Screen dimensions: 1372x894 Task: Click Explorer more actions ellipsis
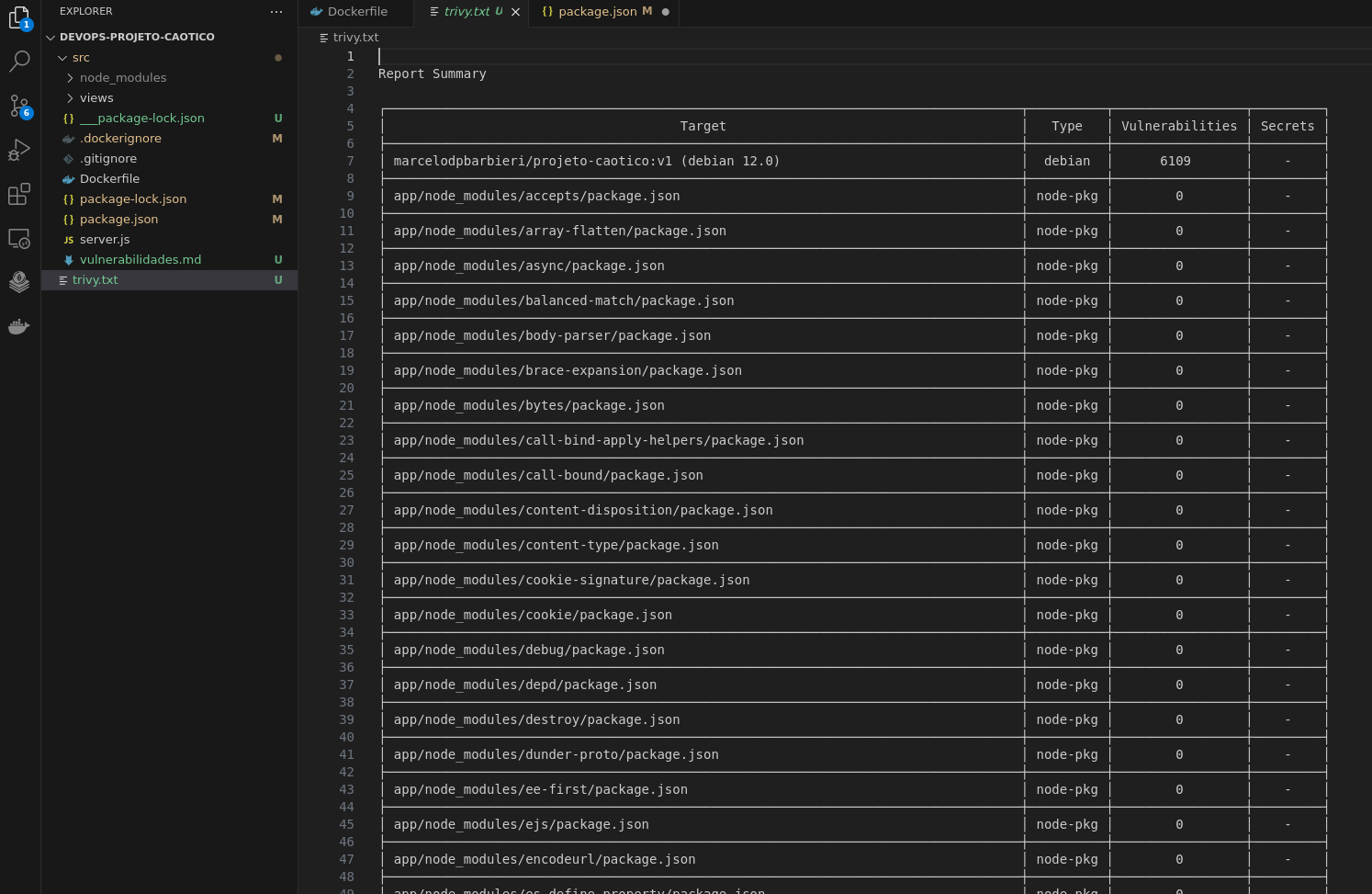(x=276, y=12)
